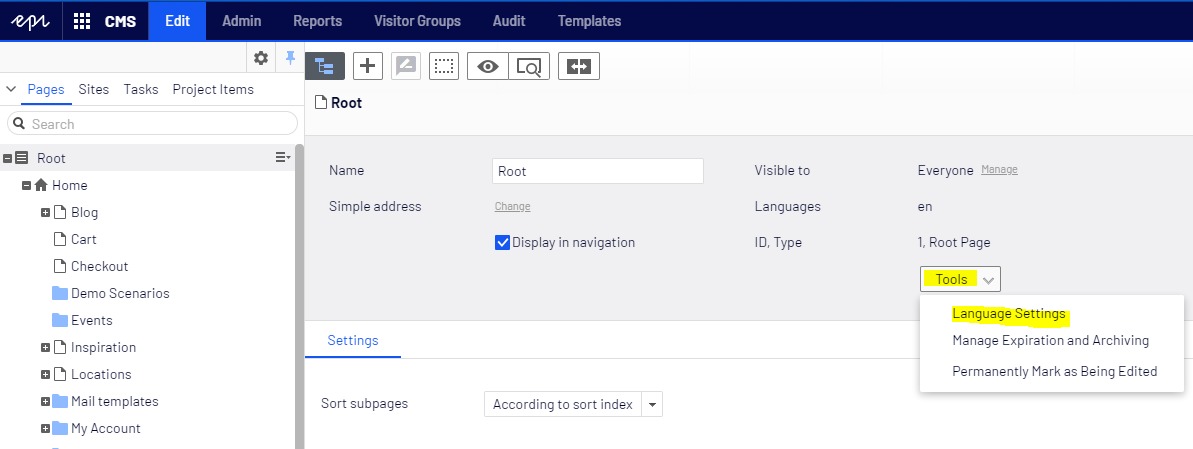Click the Manage link beside Everyone
Viewport: 1193px width, 449px height.
[x=999, y=170]
